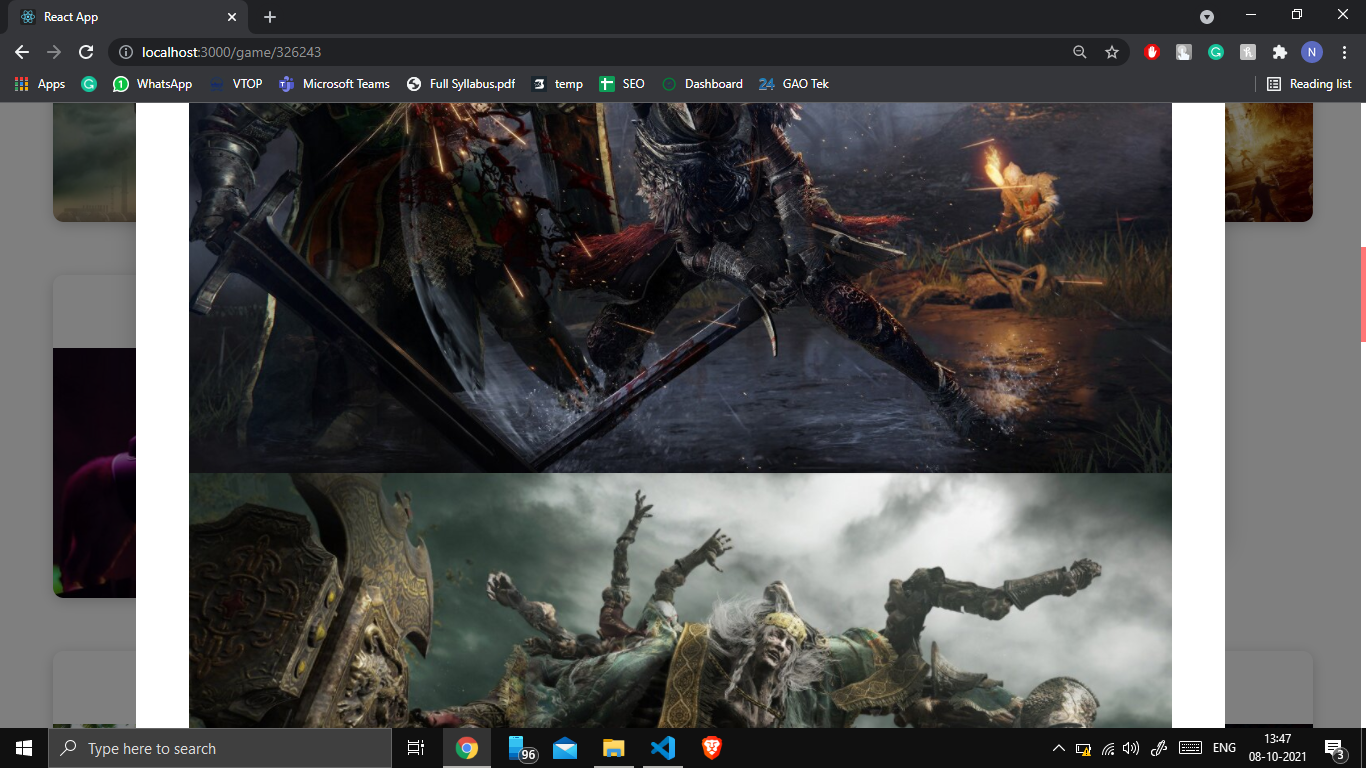The width and height of the screenshot is (1366, 768).
Task: Click the multi-armed creature screenshot
Action: 680,600
